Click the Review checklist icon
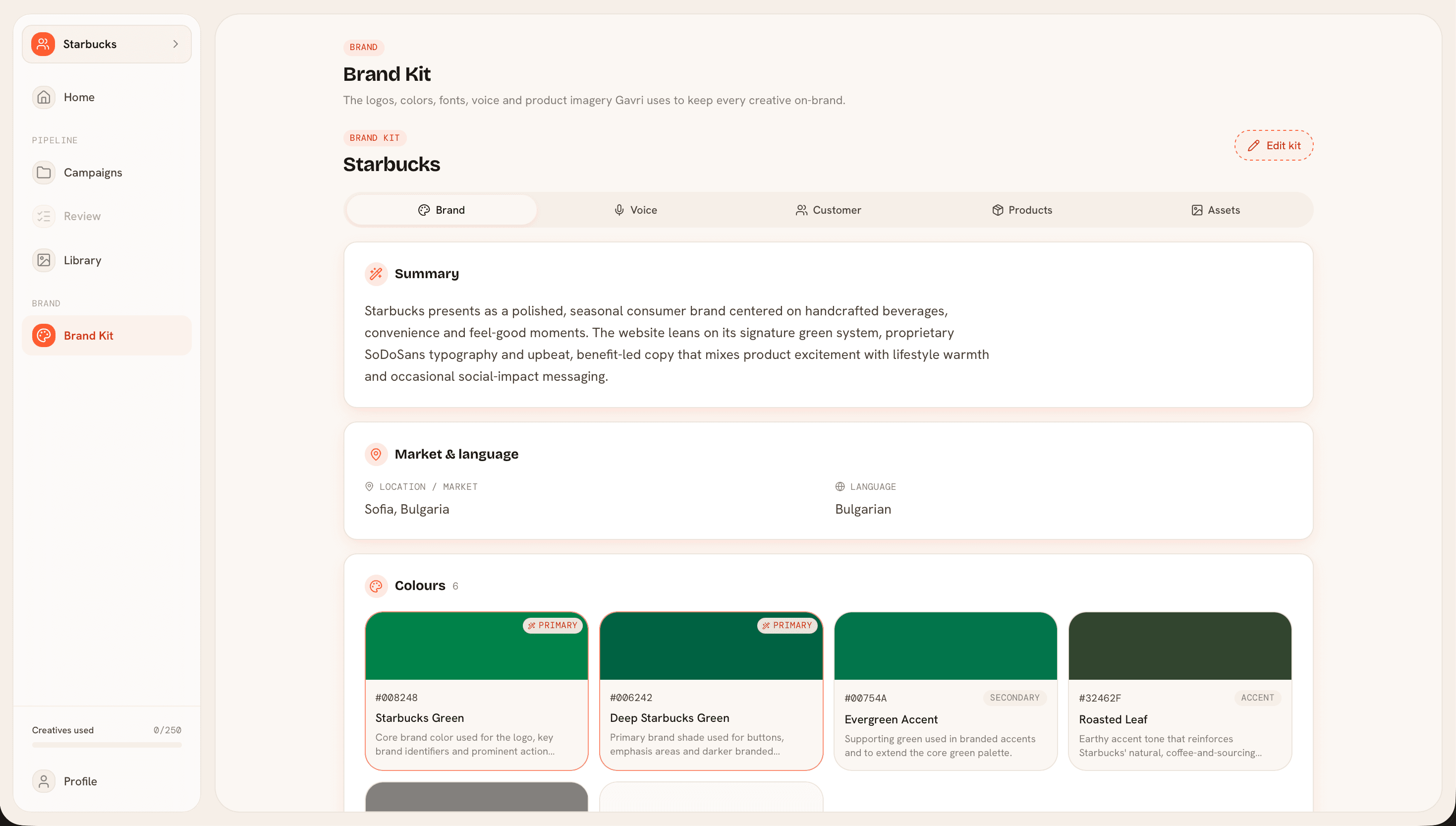Viewport: 1456px width, 826px height. point(44,216)
